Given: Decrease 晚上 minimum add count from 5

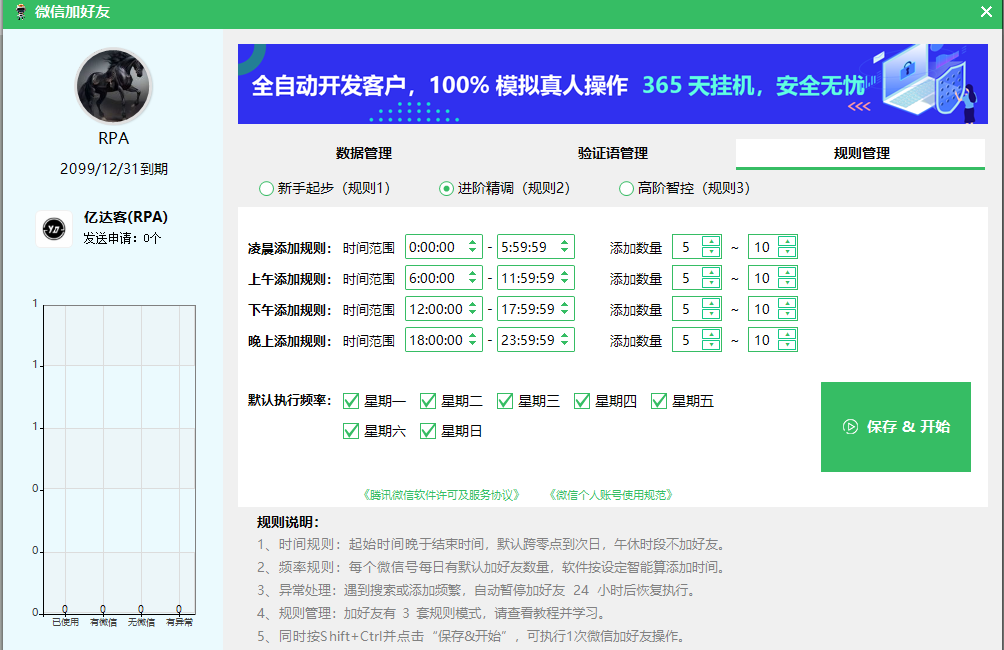Looking at the screenshot, I should click(711, 345).
